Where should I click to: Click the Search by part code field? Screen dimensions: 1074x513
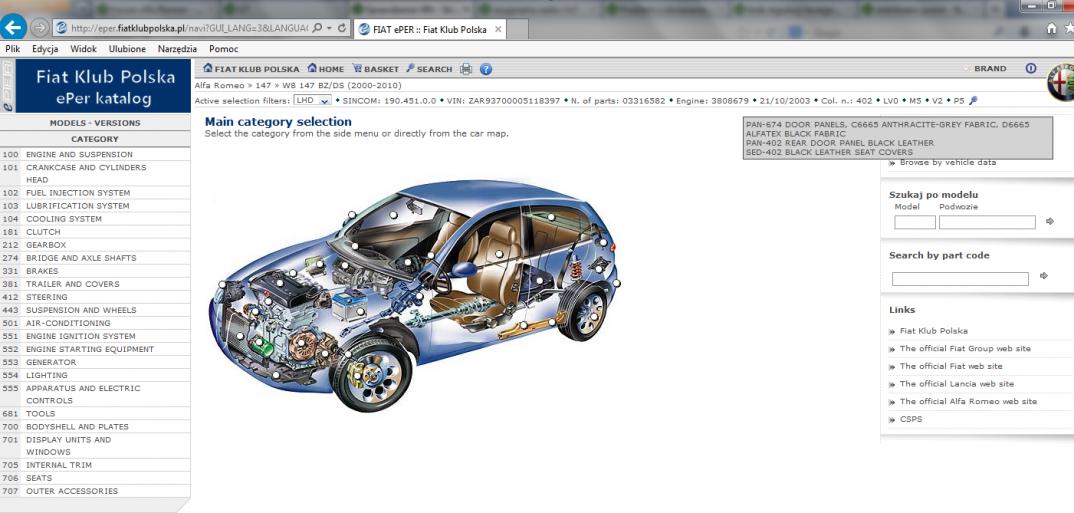tap(960, 279)
